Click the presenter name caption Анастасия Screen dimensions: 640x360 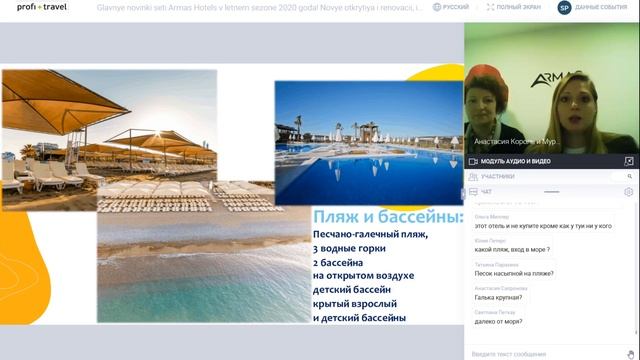pyautogui.click(x=516, y=142)
